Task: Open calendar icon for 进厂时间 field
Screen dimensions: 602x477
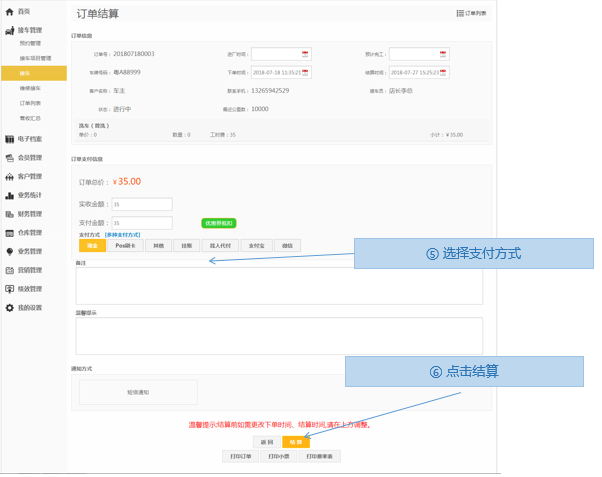Action: pos(305,54)
